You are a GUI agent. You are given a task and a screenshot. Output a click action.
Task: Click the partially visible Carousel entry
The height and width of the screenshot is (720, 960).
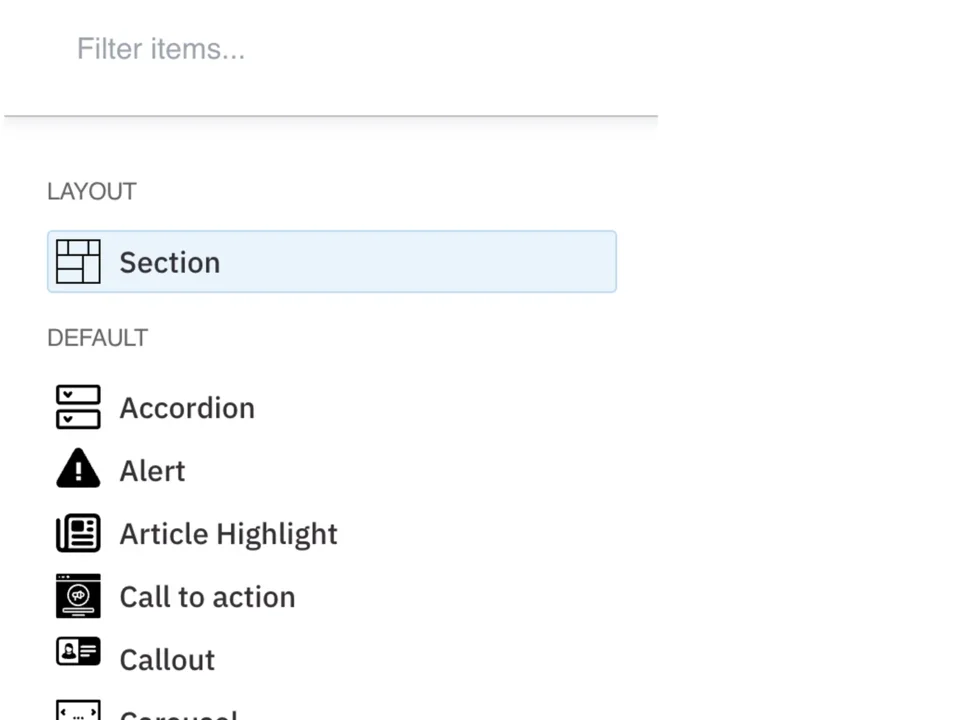pyautogui.click(x=178, y=712)
